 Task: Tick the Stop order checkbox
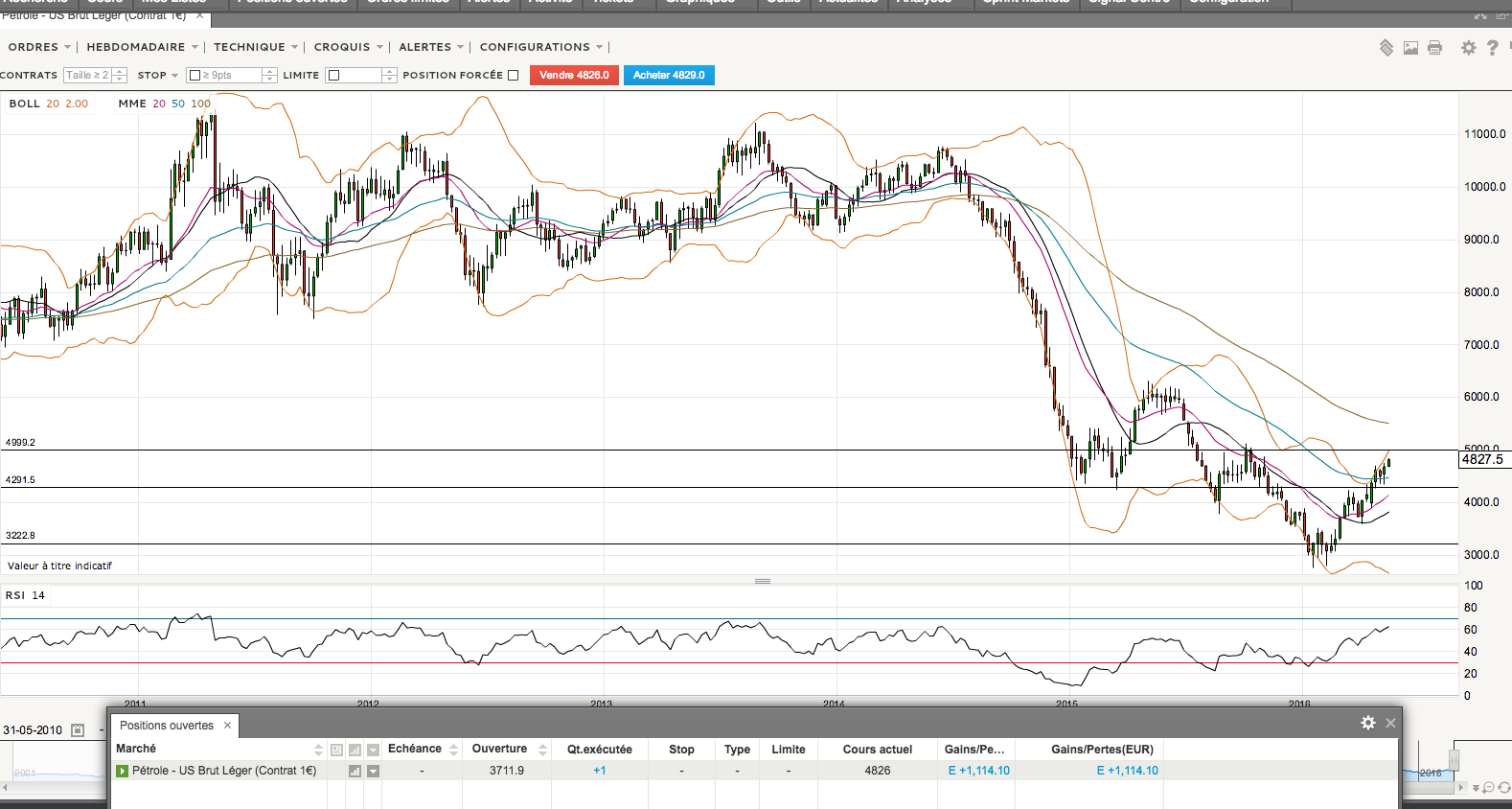[x=195, y=76]
